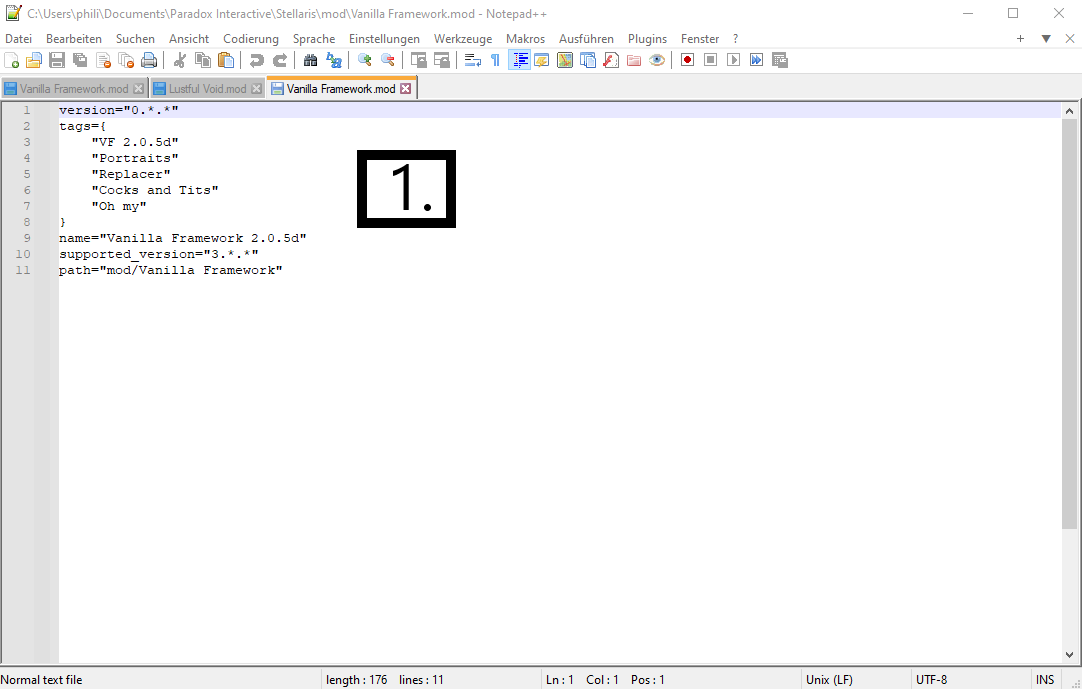Open the Plugins menu
Image resolution: width=1082 pixels, height=689 pixels.
tap(647, 39)
